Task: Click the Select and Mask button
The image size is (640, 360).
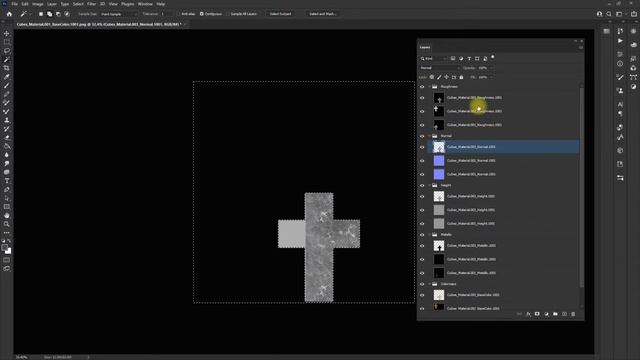Action: coord(322,14)
